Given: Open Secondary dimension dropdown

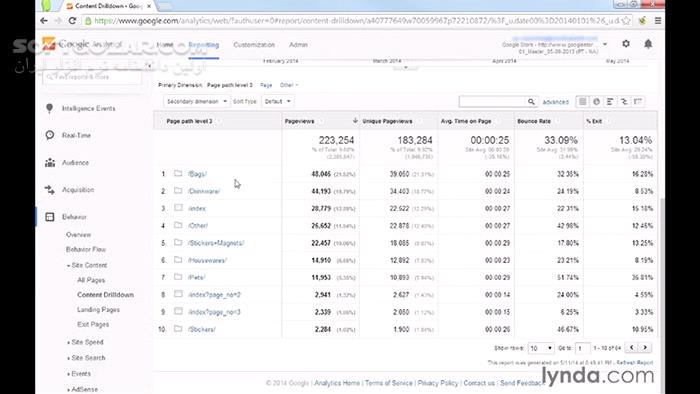Looking at the screenshot, I should [196, 102].
